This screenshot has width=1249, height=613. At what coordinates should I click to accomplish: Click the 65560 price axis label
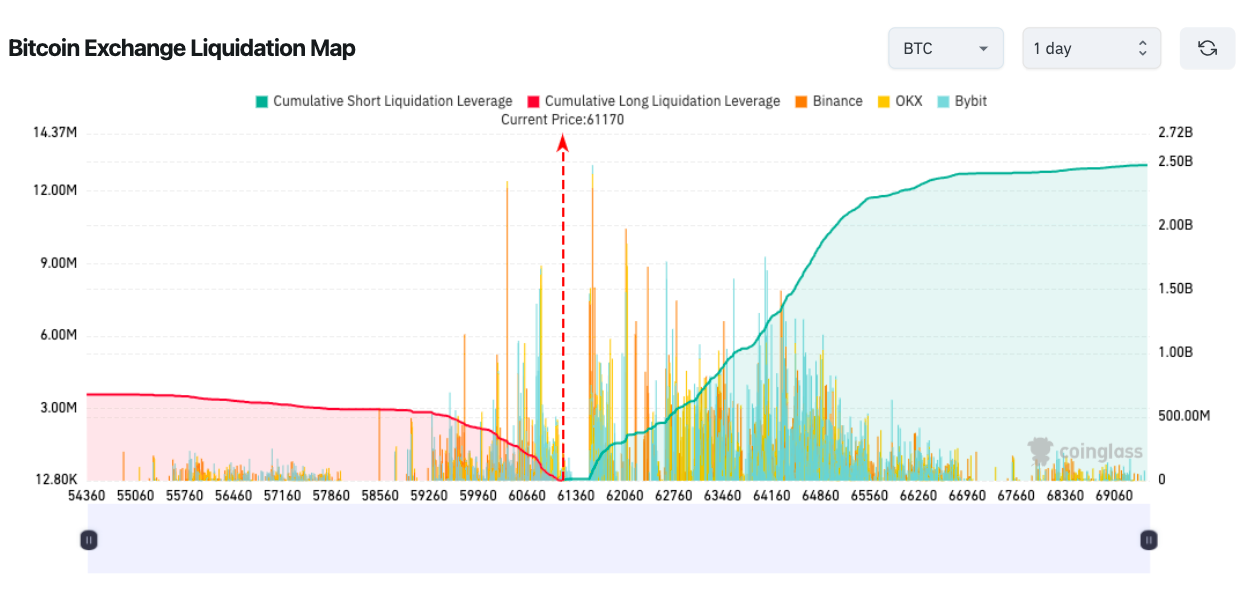tap(869, 496)
